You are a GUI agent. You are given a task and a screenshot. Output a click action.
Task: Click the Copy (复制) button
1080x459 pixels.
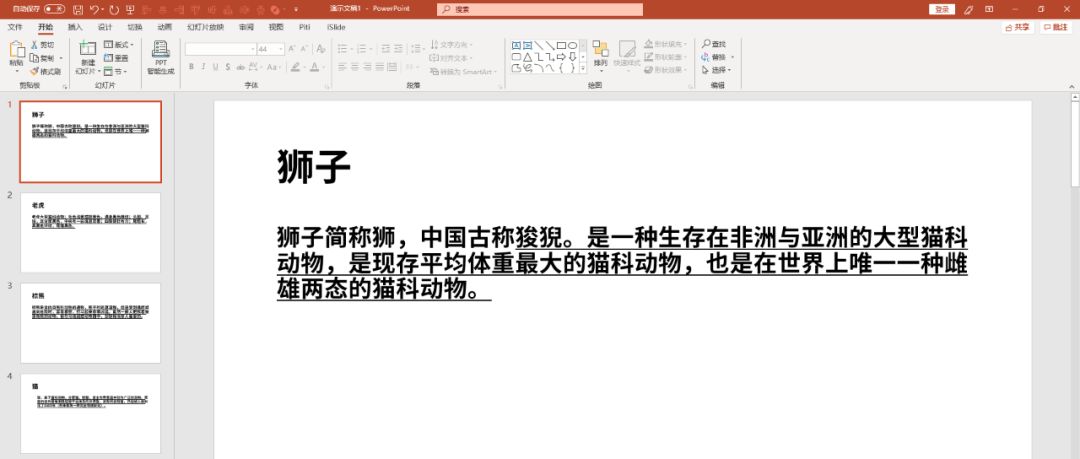click(43, 58)
